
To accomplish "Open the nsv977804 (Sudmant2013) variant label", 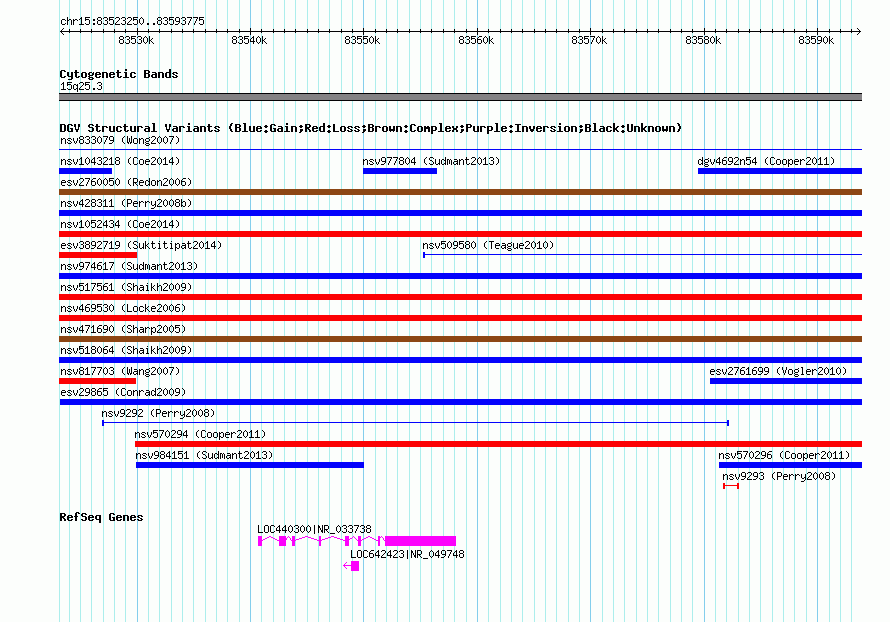I will point(431,161).
